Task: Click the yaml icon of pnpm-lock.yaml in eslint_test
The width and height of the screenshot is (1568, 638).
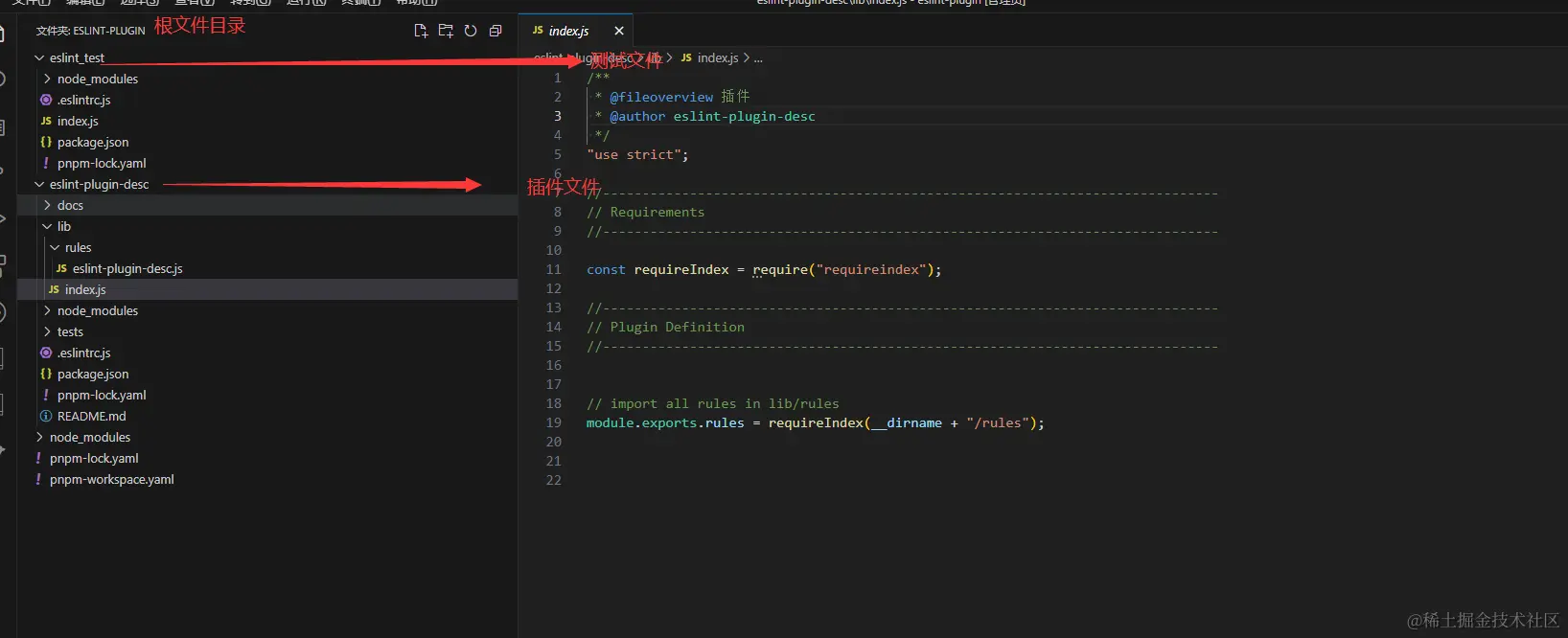Action: tap(46, 164)
